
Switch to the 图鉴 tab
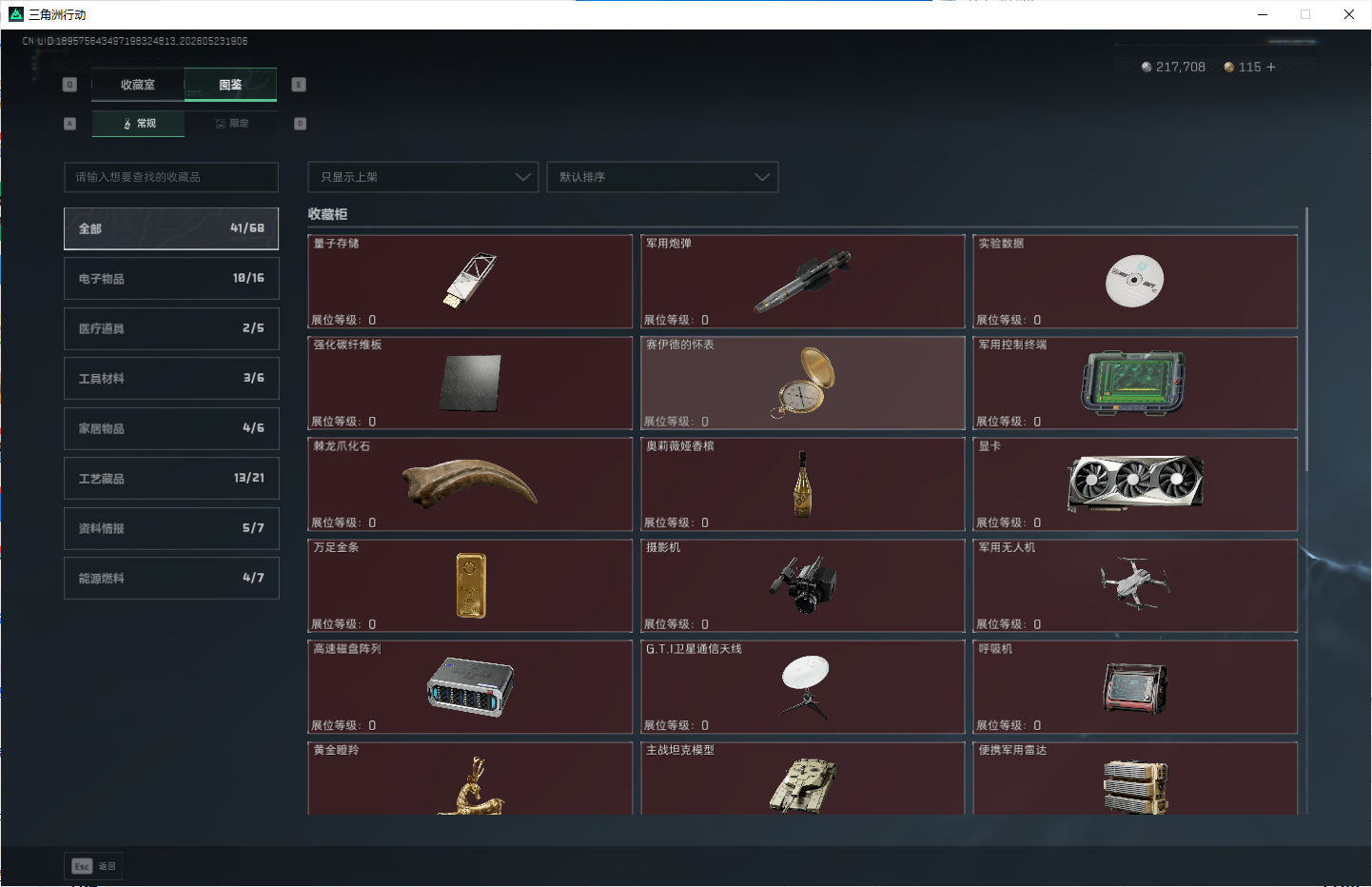[x=230, y=85]
